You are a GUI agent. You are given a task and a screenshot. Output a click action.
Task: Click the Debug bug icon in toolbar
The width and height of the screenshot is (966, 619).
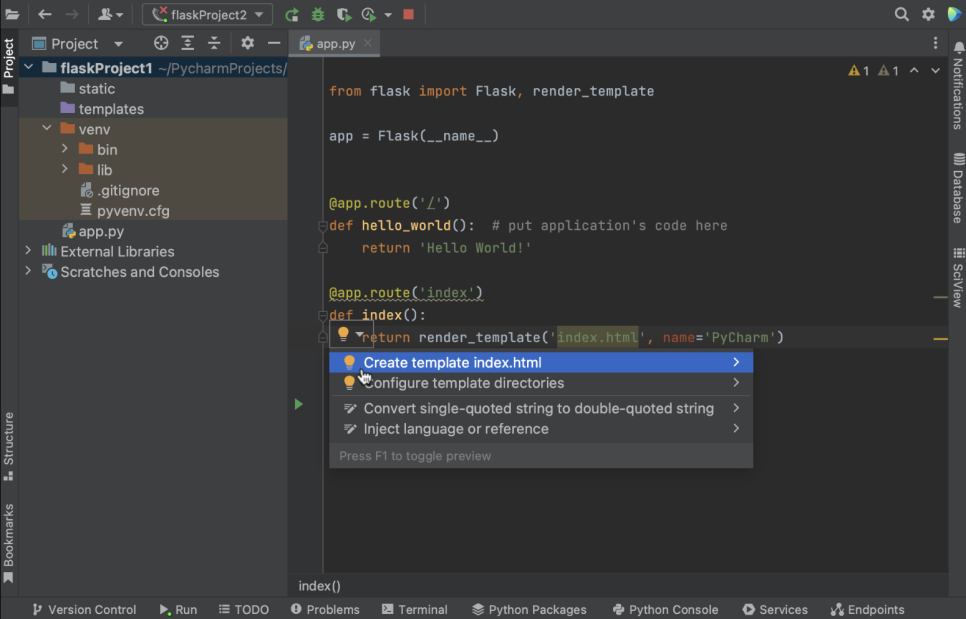tap(318, 15)
